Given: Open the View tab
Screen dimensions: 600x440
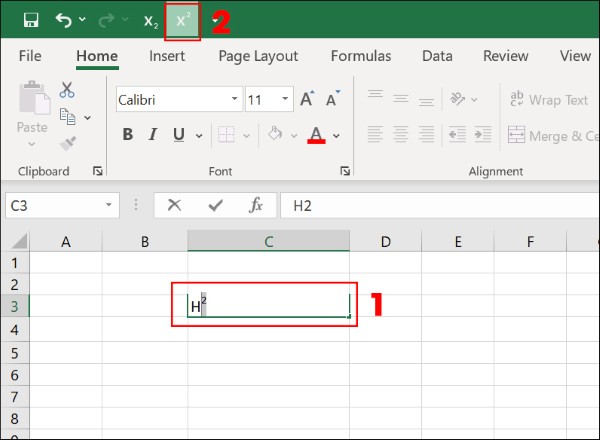Looking at the screenshot, I should [575, 56].
